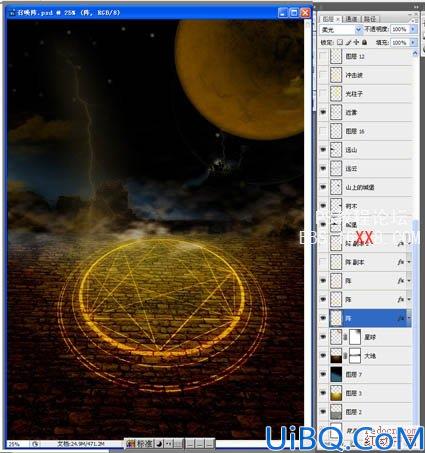Click fx icon on 阵 副本 layer
The image size is (425, 453).
click(x=401, y=262)
